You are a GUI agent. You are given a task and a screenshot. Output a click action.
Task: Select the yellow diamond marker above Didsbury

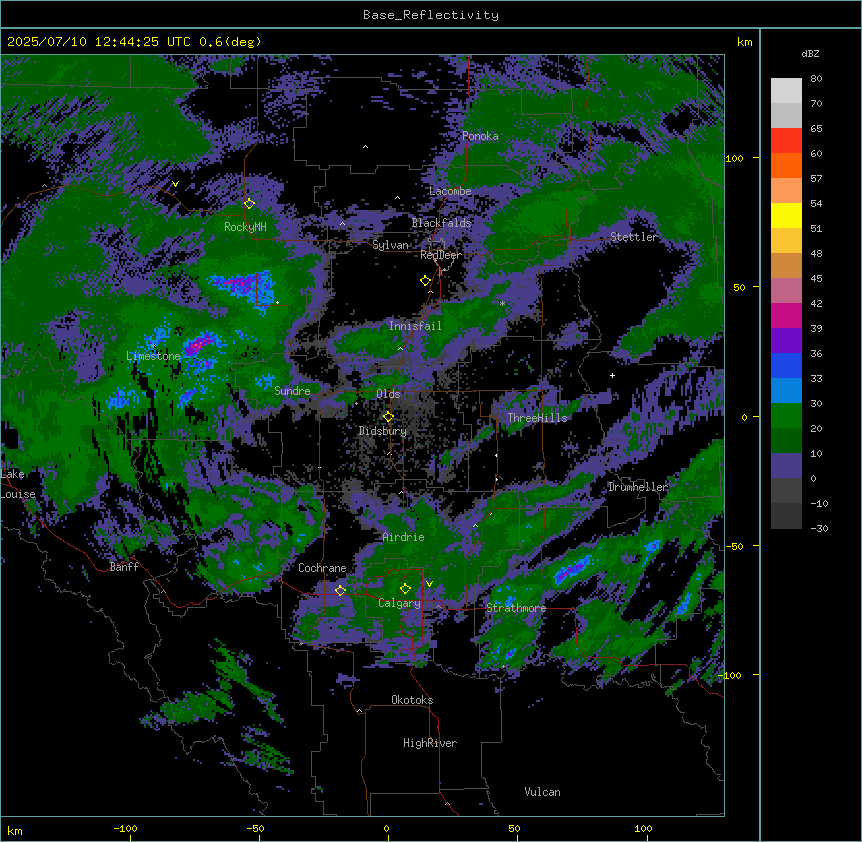coord(388,417)
